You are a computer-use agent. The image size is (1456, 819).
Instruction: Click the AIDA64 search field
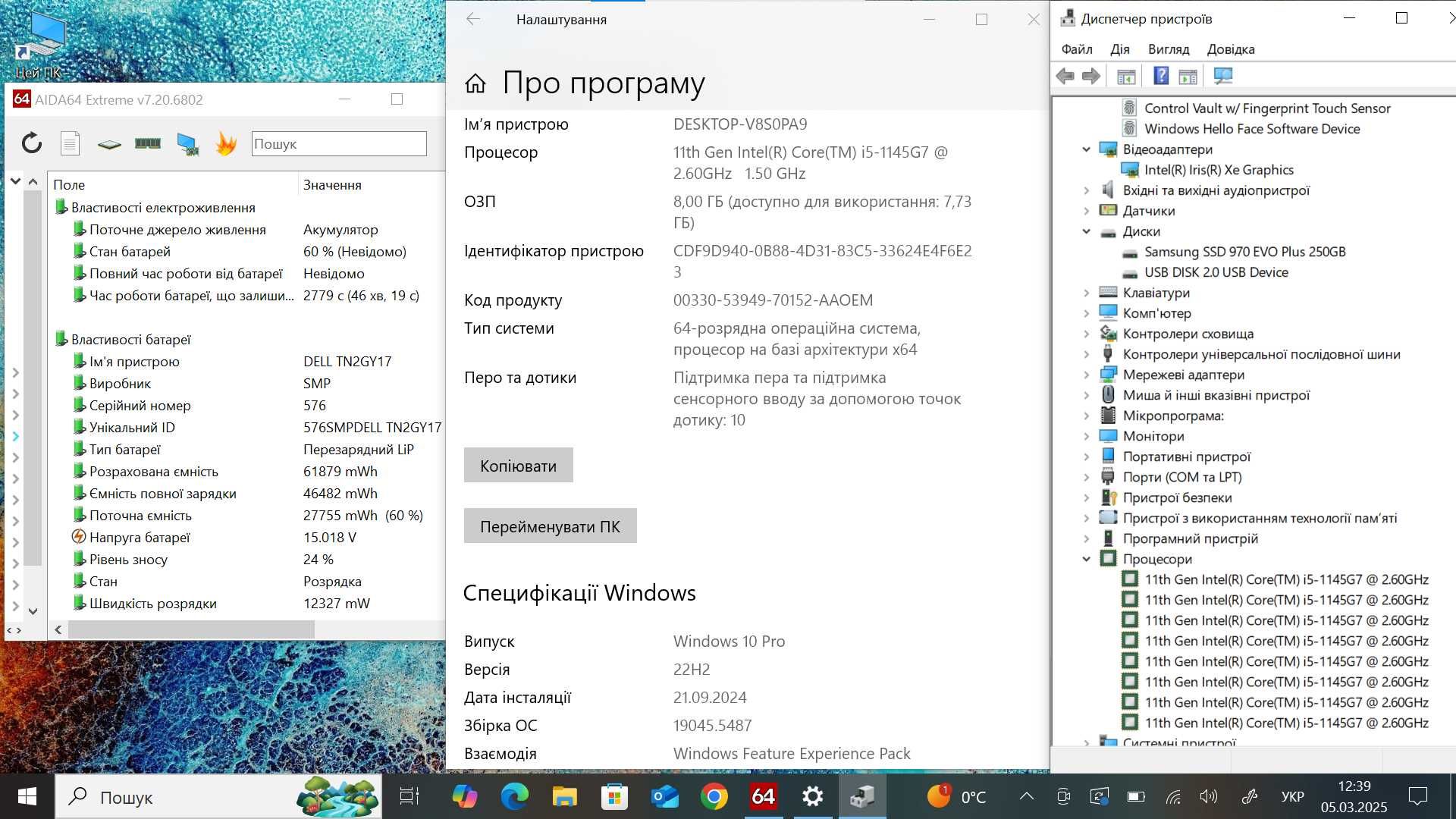[339, 143]
